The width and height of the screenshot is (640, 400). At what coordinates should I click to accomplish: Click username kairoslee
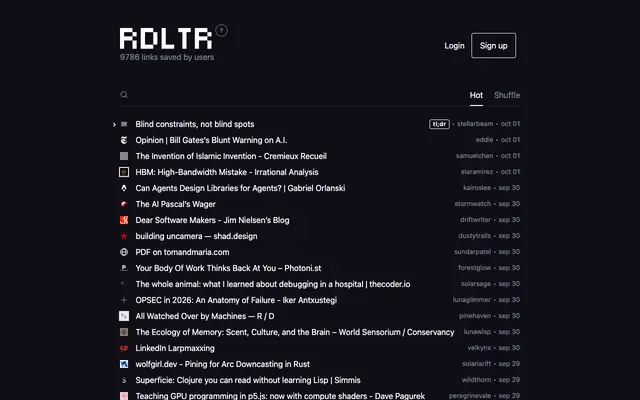tap(477, 188)
